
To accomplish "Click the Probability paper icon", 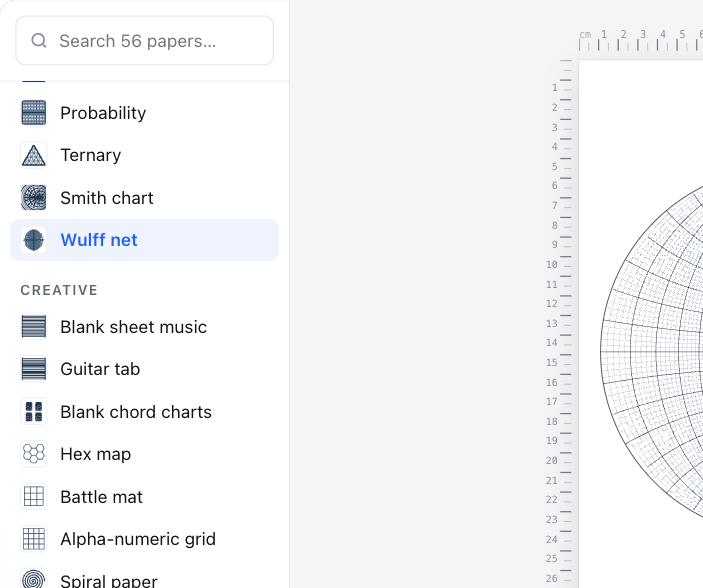I will [x=34, y=113].
